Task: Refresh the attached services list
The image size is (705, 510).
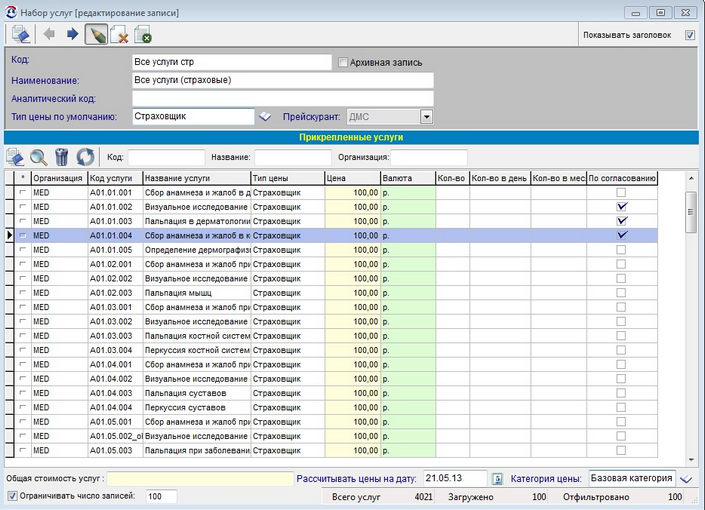Action: (85, 157)
